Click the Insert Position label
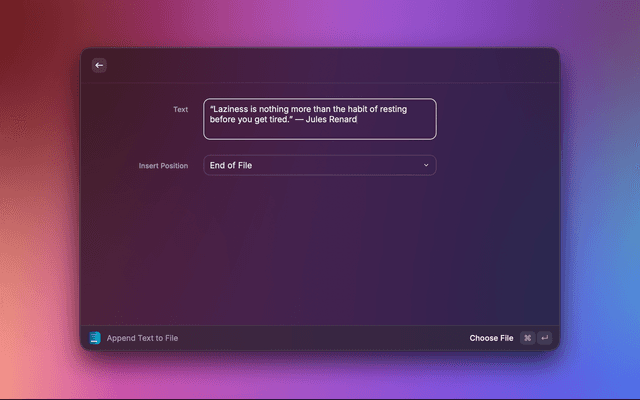Screen dimensions: 640x400 click(163, 165)
